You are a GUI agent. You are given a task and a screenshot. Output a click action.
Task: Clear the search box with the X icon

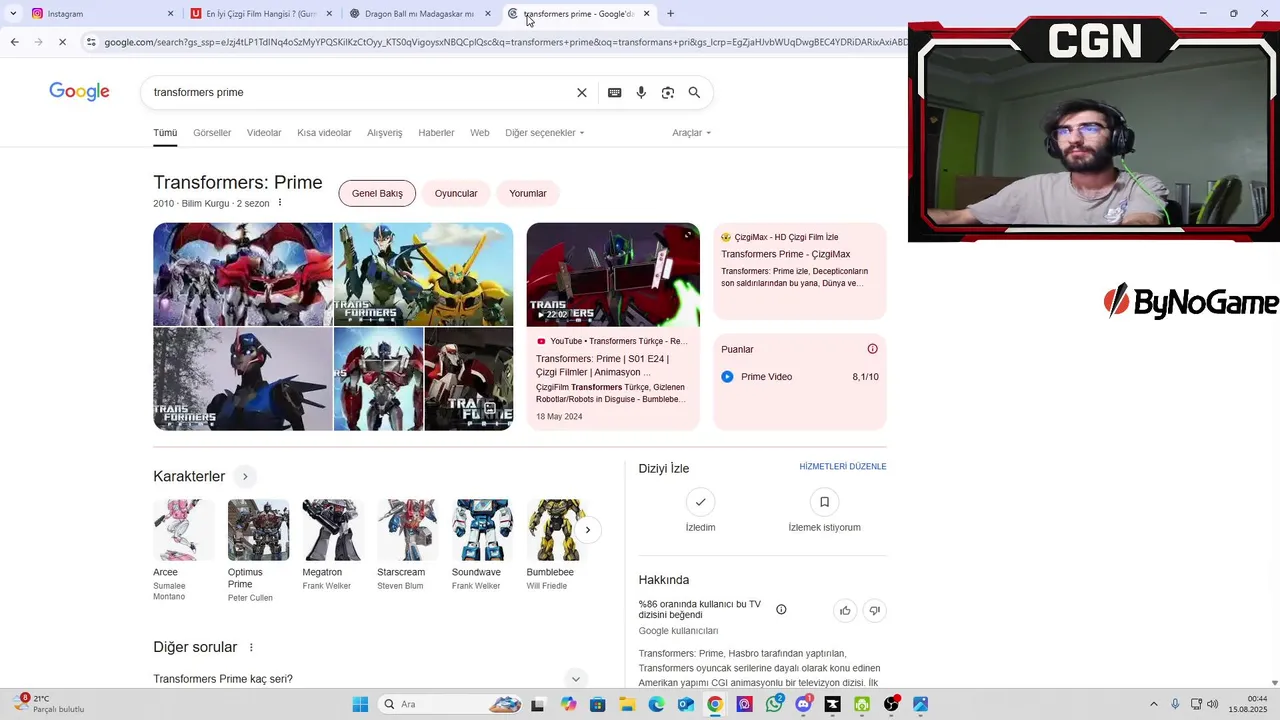(582, 93)
